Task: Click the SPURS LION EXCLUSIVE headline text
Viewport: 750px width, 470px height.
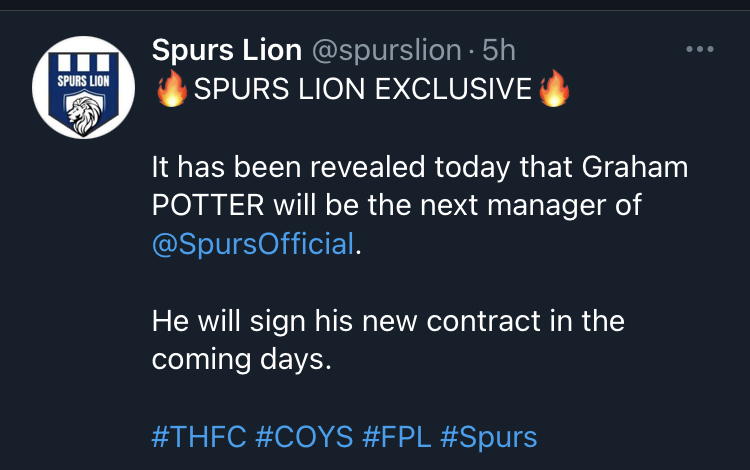Action: (x=363, y=89)
